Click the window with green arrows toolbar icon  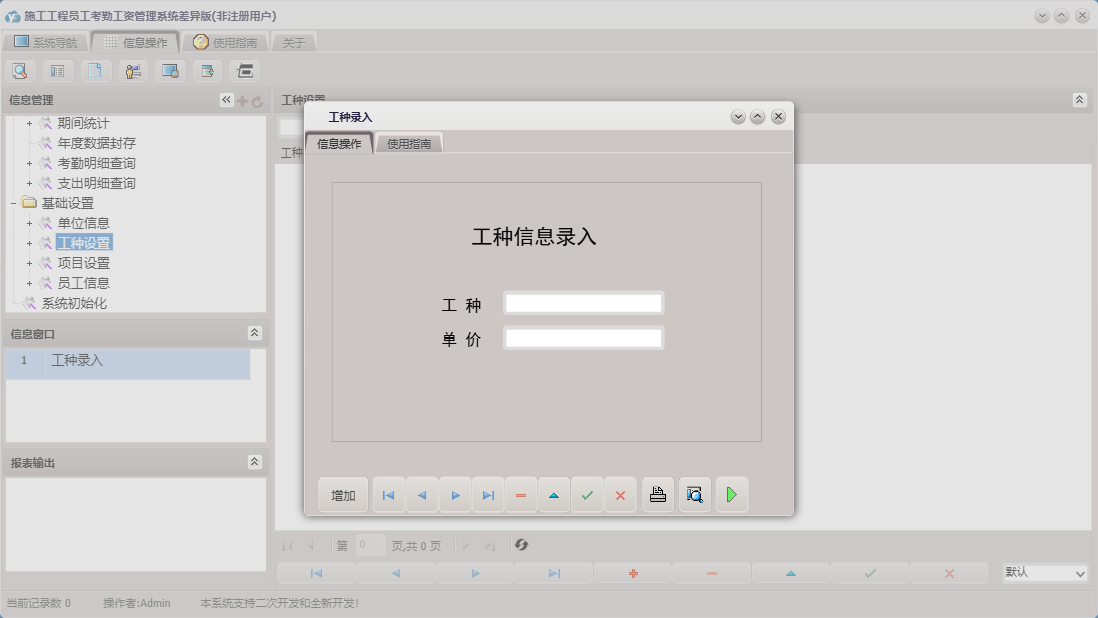tap(207, 71)
